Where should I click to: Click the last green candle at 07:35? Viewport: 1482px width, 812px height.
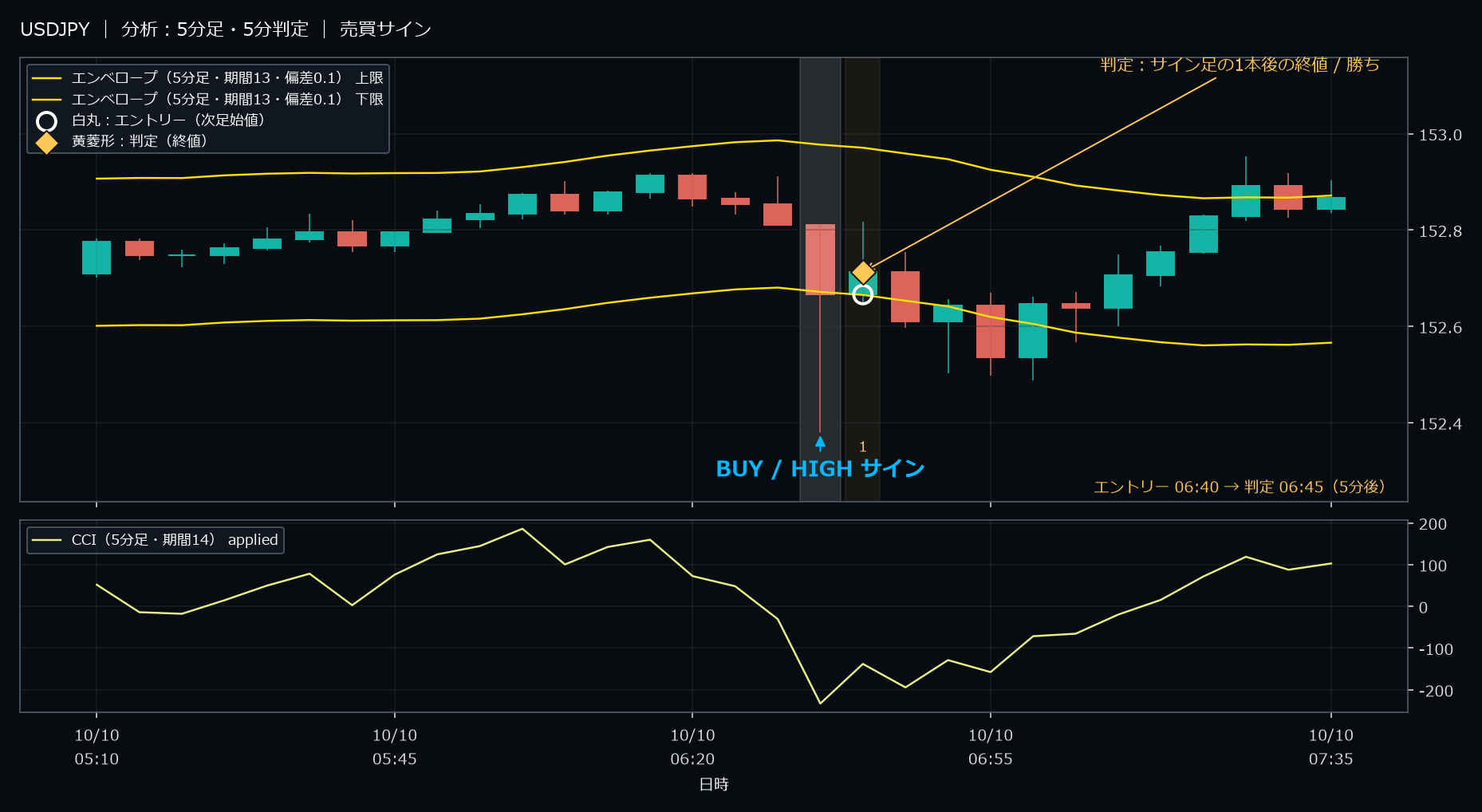point(1330,203)
